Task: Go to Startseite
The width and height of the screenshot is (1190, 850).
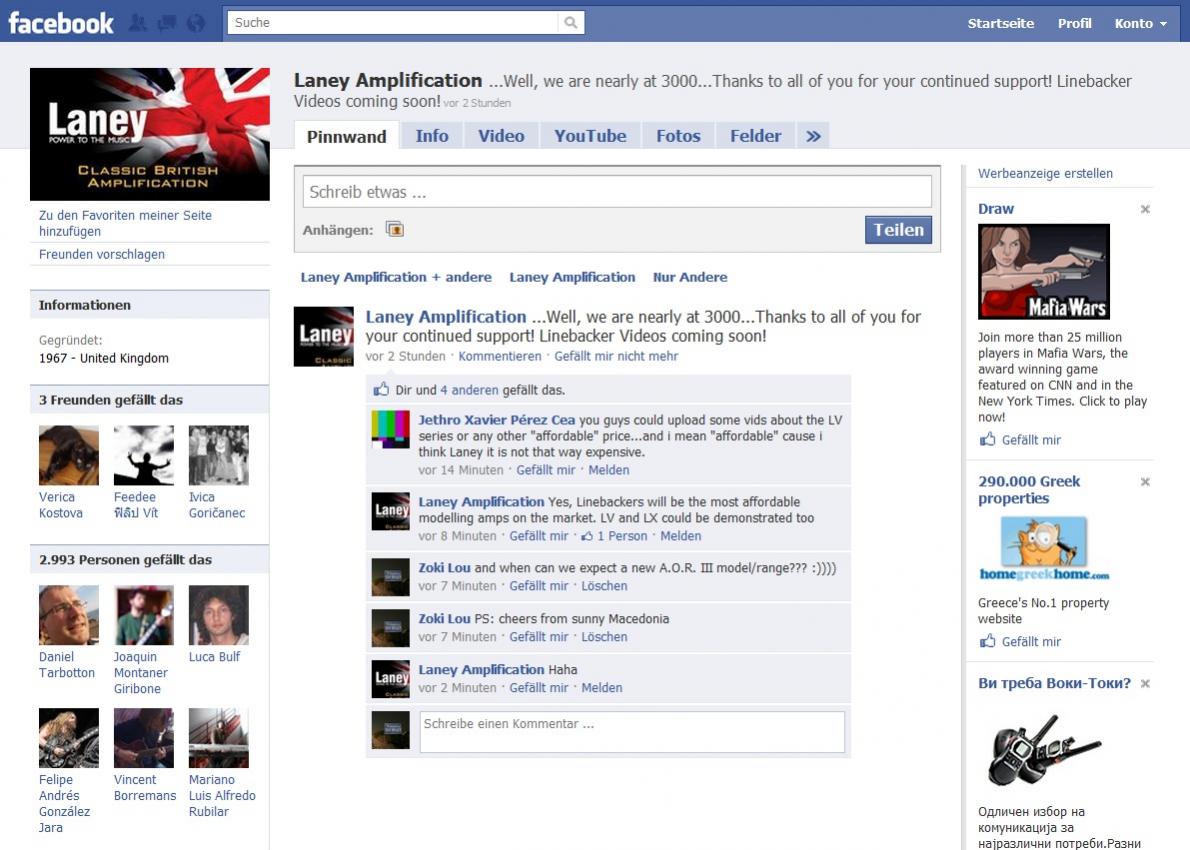Action: (x=1000, y=23)
